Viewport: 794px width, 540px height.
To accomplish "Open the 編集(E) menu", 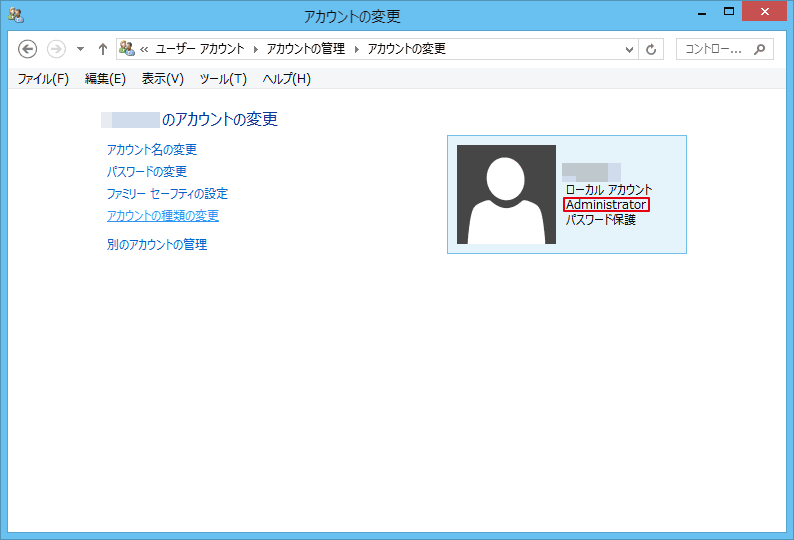I will click(x=105, y=79).
